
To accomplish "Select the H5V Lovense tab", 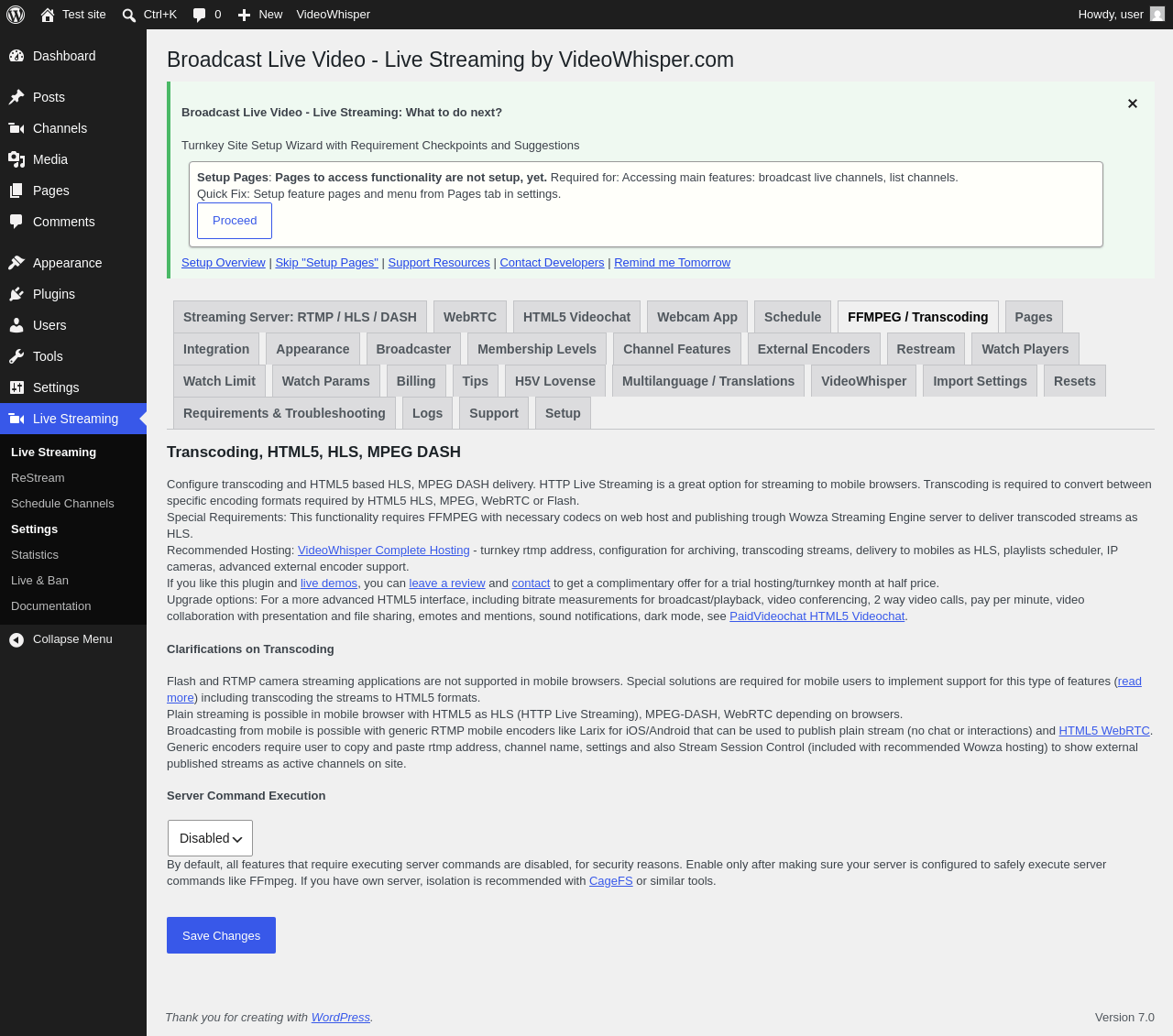I will (555, 381).
